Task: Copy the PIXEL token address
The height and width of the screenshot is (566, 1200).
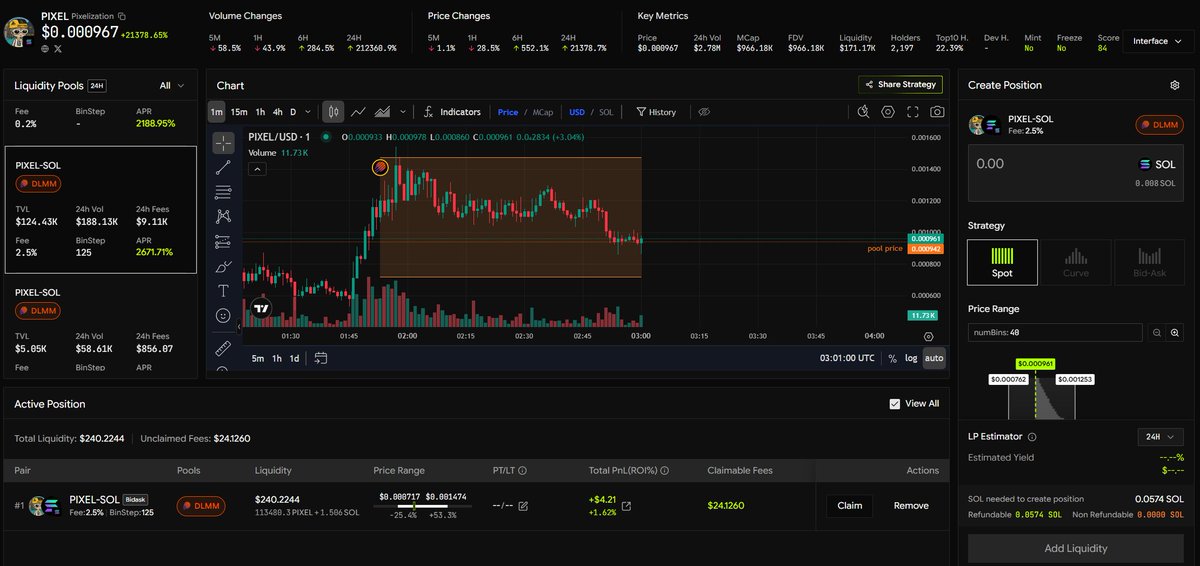Action: click(122, 16)
